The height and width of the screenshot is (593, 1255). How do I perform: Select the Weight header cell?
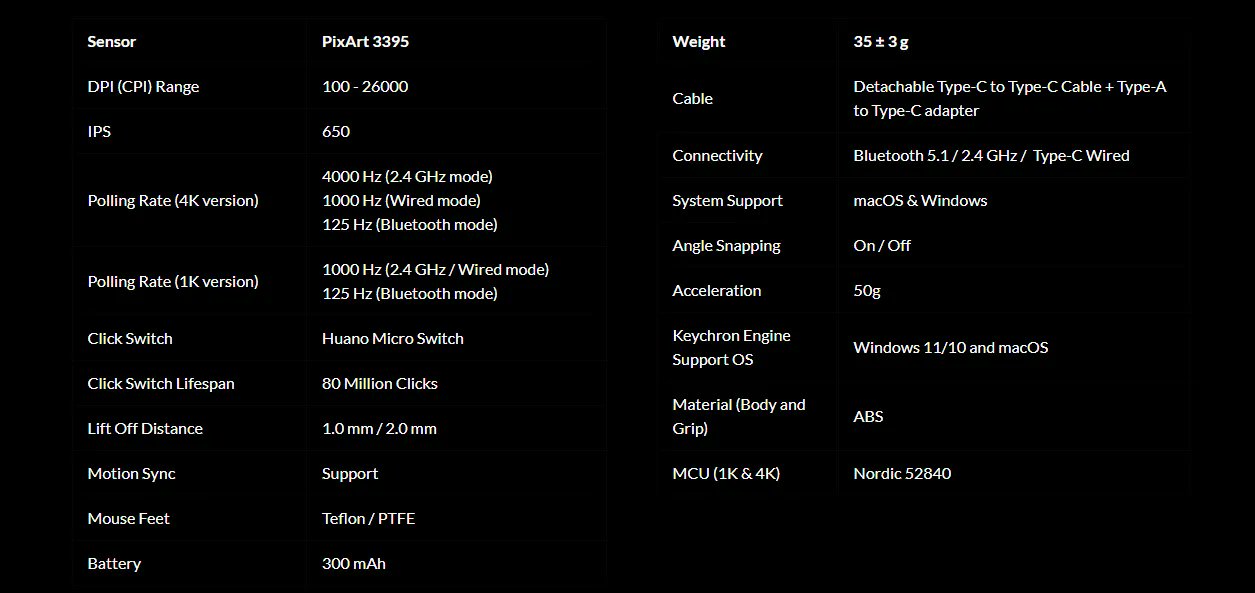(699, 42)
